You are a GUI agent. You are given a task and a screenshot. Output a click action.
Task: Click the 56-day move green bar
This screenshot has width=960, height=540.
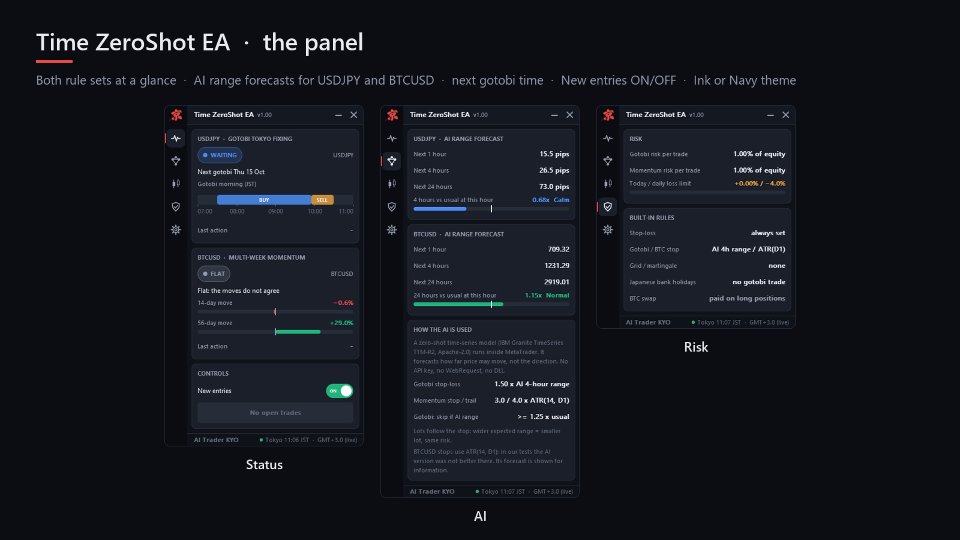pyautogui.click(x=298, y=332)
